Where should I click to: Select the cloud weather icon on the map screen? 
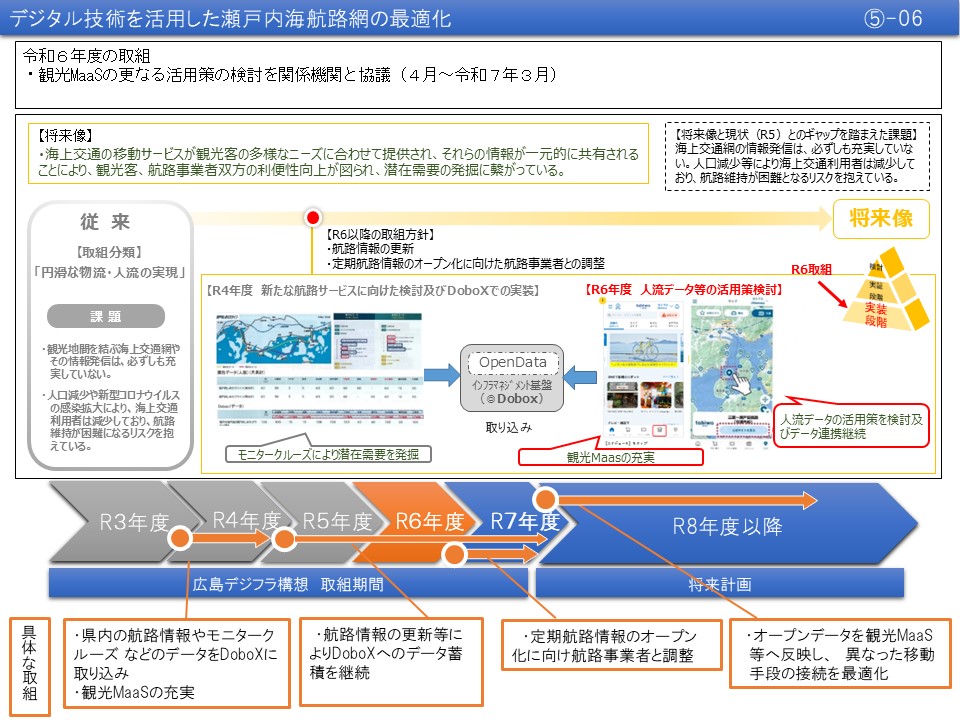tap(732, 313)
